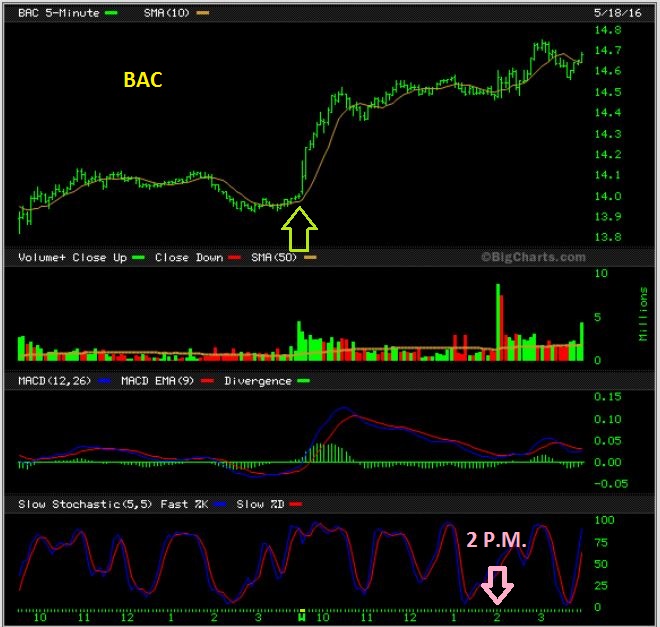Select the 14.1 price axis value
This screenshot has width=660, height=627.
608,175
